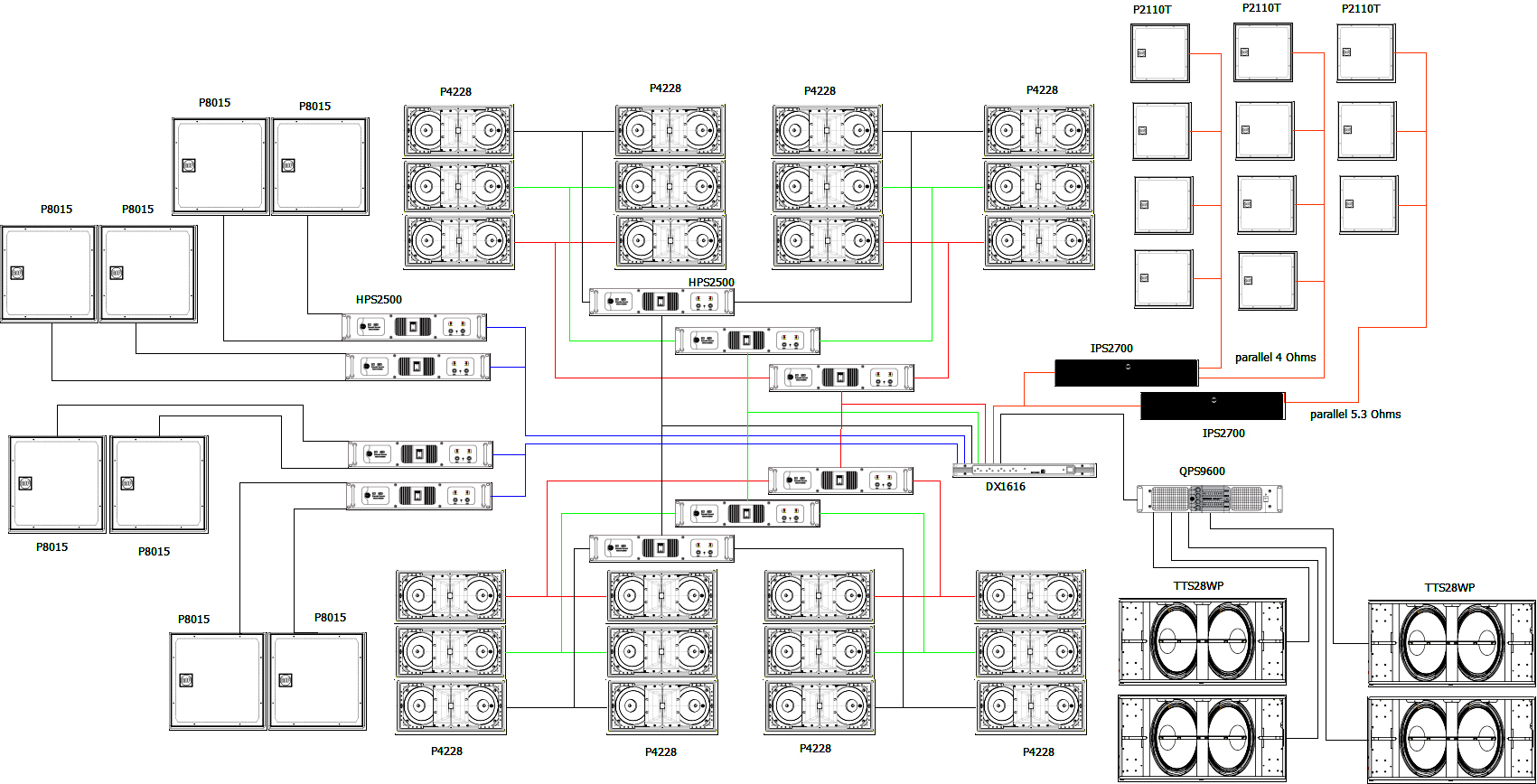Select the QPS9600 text label
Screen dimensions: 1537x784
1202,471
